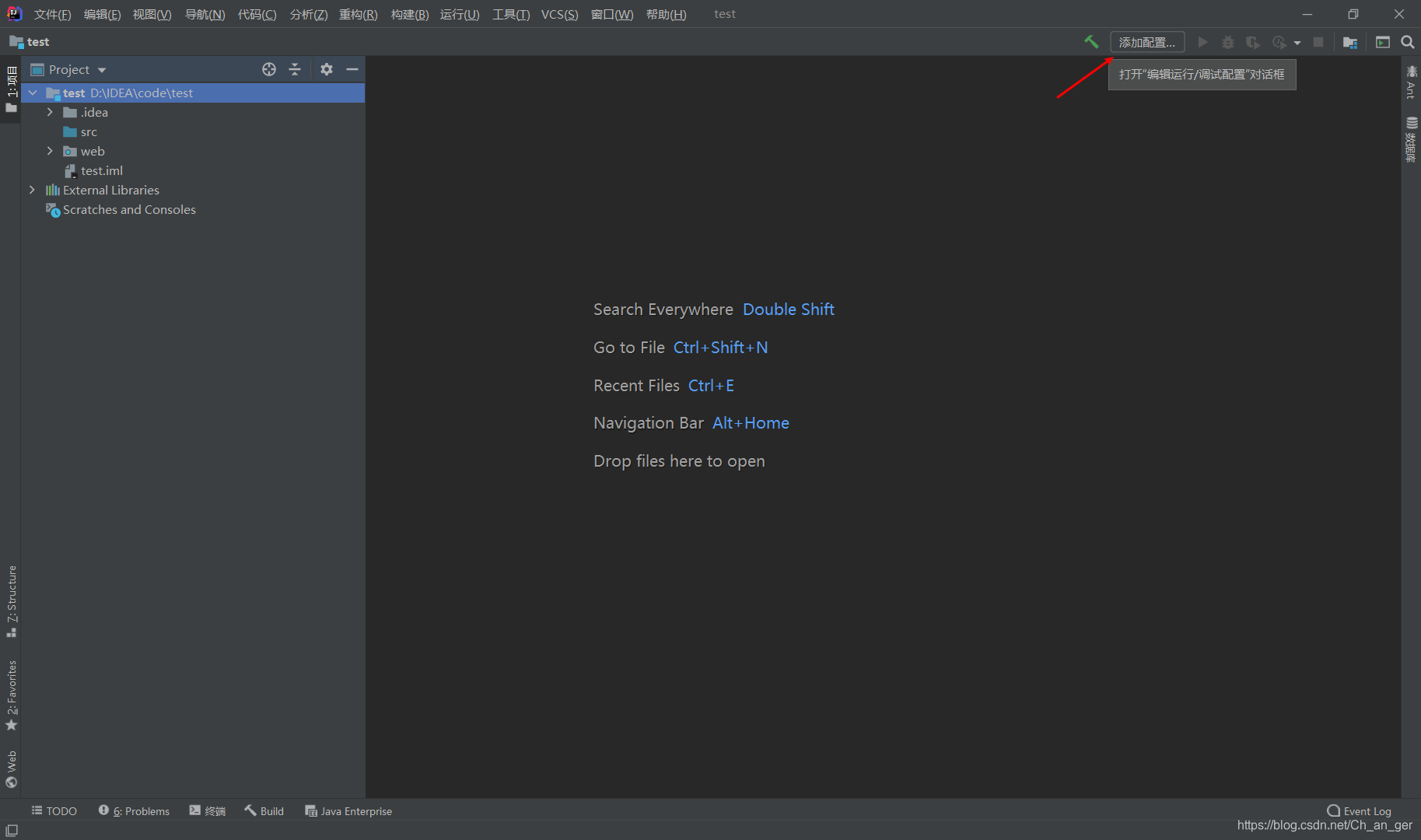Open the Web side tab

point(11,768)
